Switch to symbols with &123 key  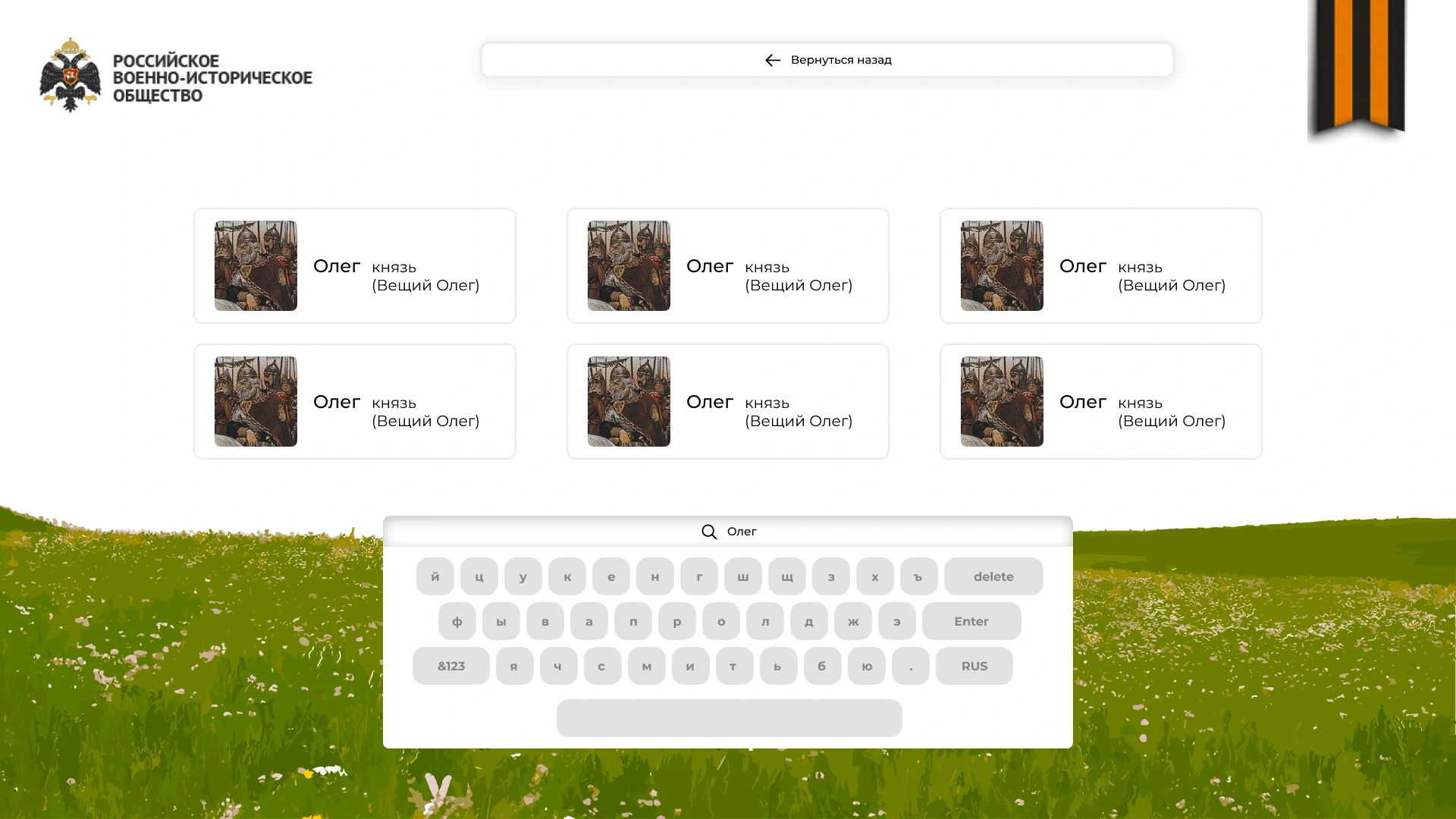tap(451, 666)
